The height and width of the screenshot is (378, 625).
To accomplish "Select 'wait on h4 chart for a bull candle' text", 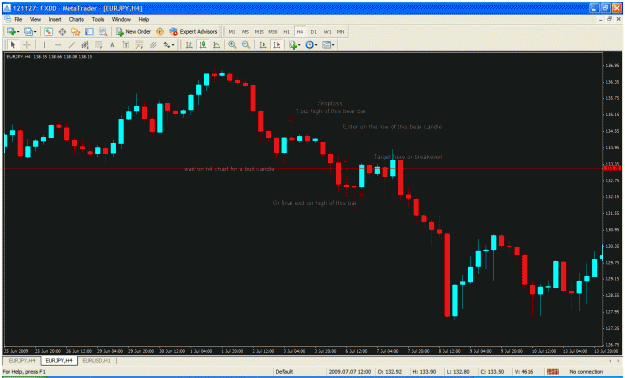I will [229, 169].
